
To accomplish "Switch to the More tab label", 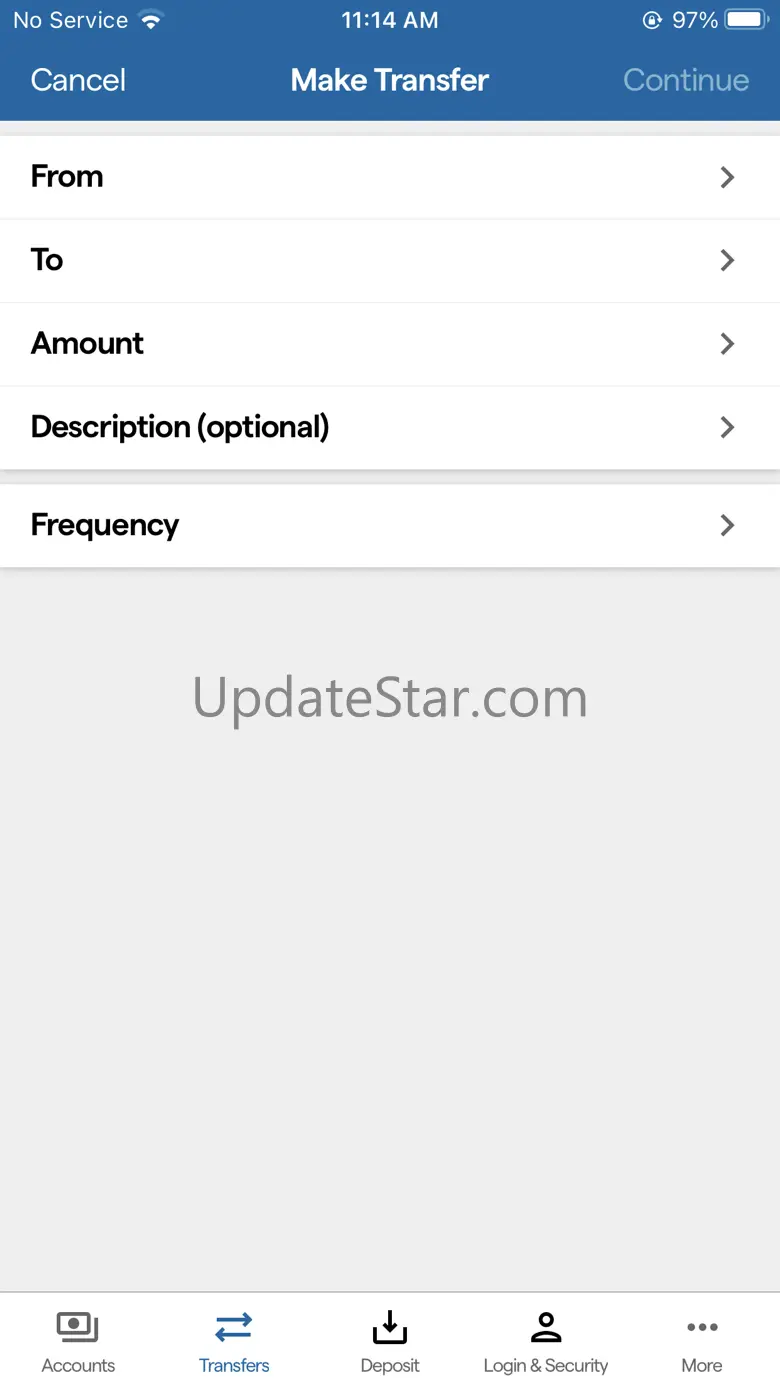I will (702, 1365).
